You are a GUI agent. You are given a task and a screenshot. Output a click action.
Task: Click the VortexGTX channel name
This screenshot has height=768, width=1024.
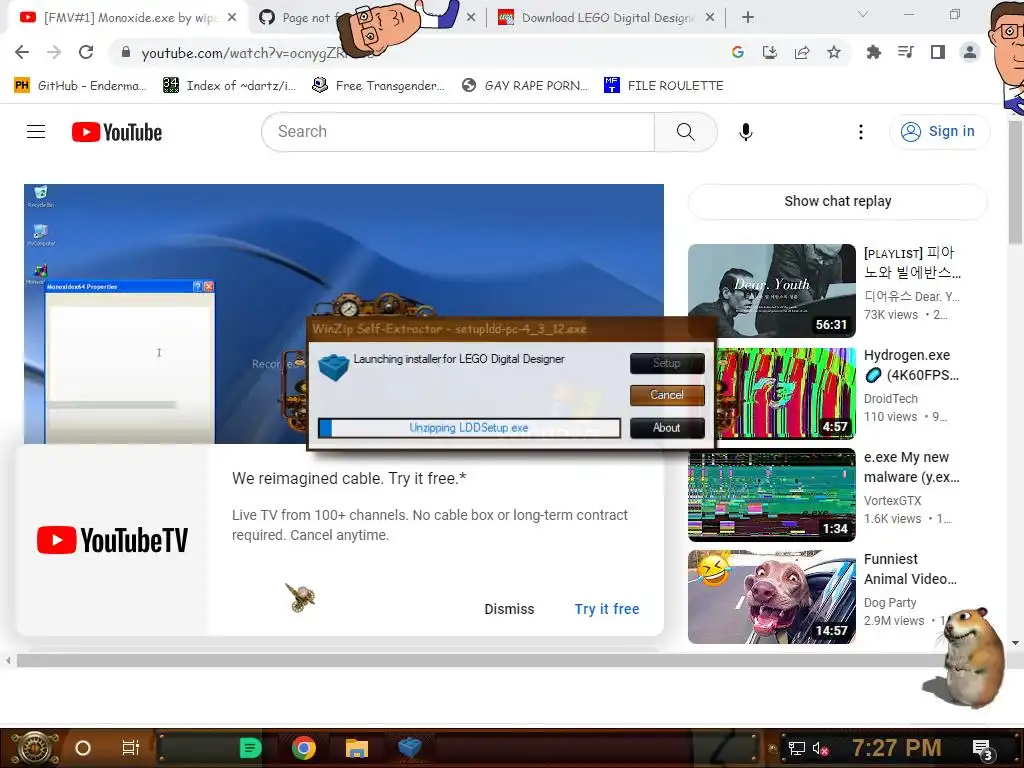892,500
